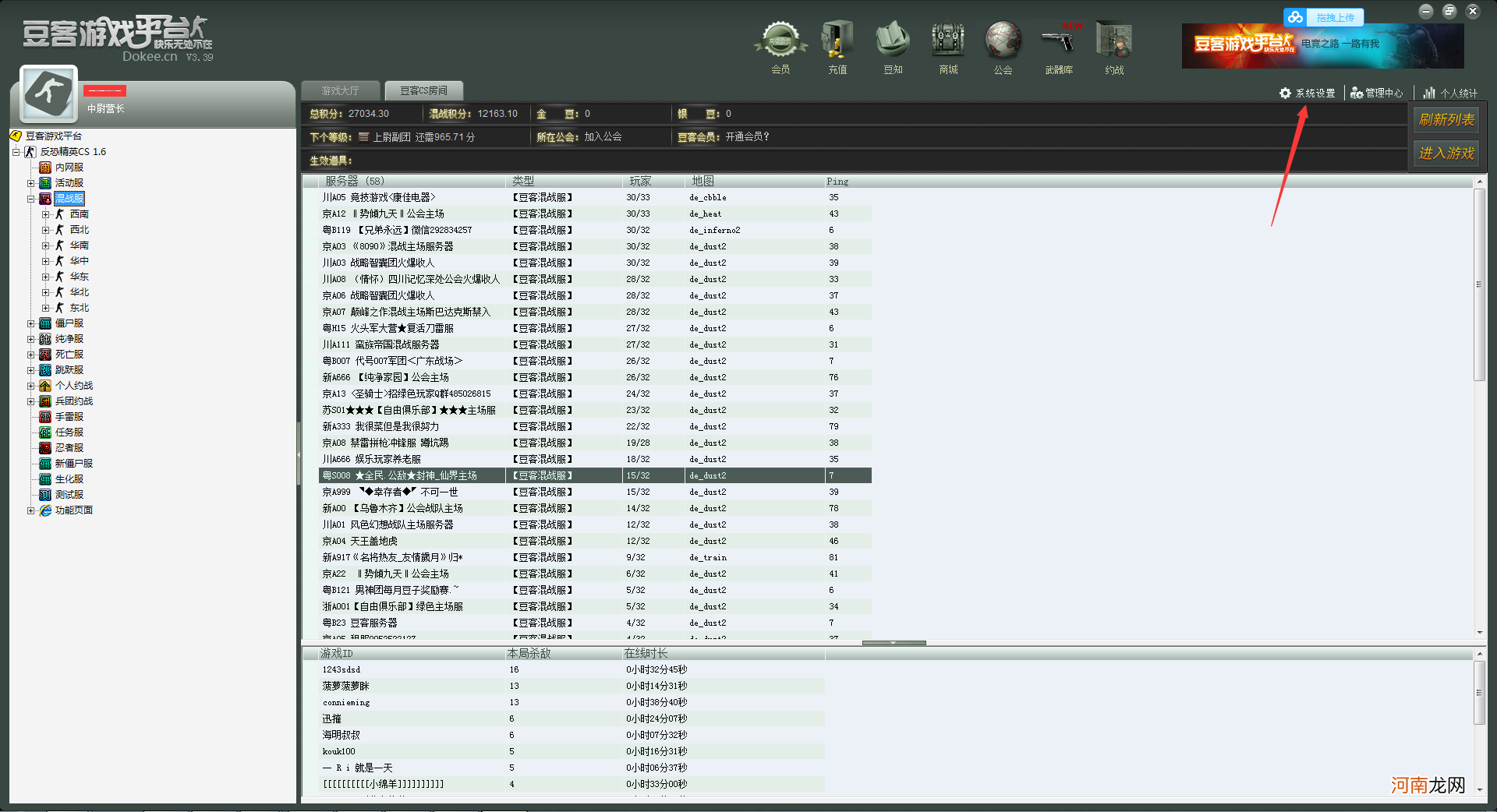
Task: Sort by 玩家 column header
Action: tap(653, 181)
